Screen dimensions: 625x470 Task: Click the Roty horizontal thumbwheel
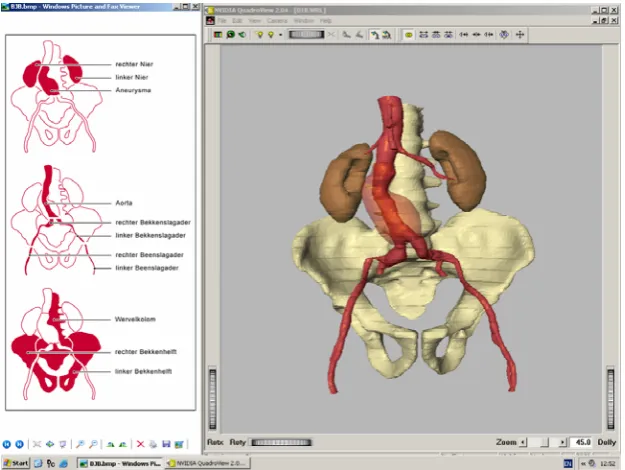tap(281, 442)
